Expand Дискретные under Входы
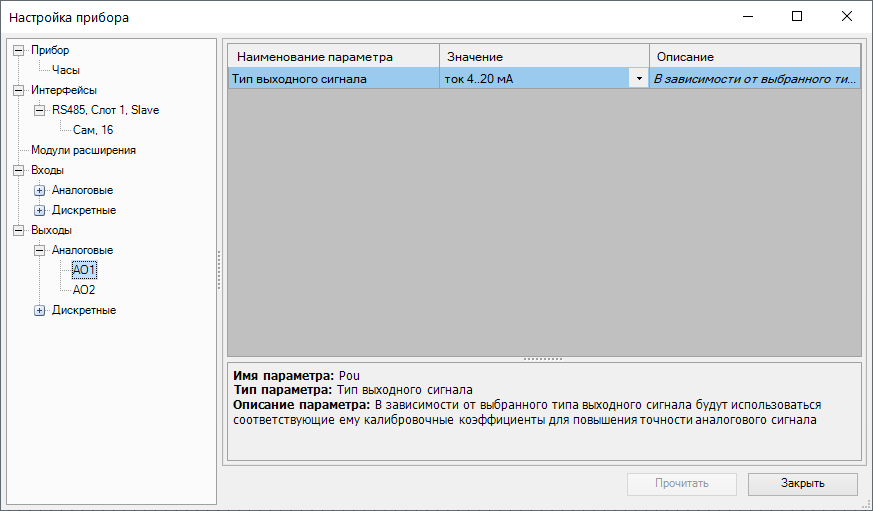The image size is (873, 511). pos(40,210)
